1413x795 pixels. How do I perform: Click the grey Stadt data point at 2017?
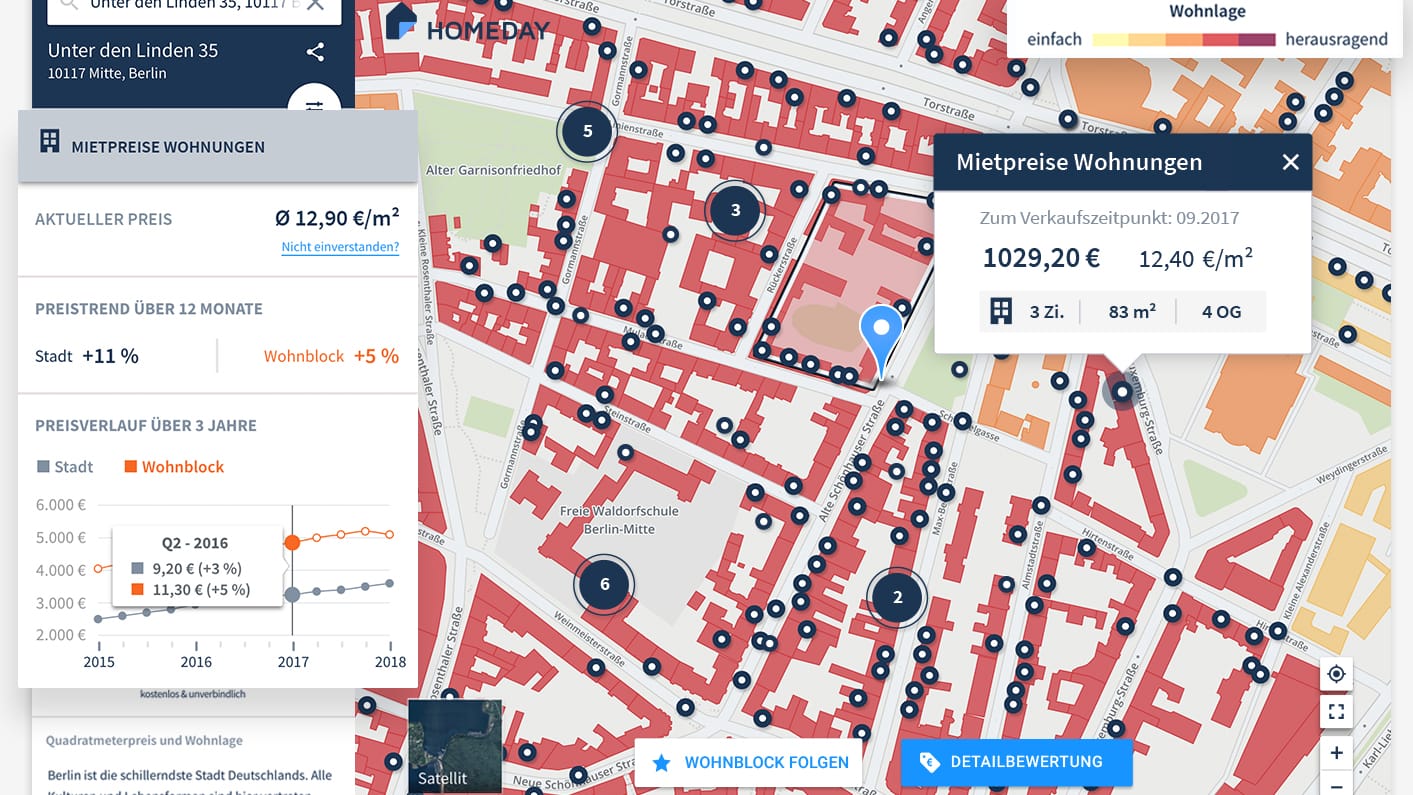292,595
